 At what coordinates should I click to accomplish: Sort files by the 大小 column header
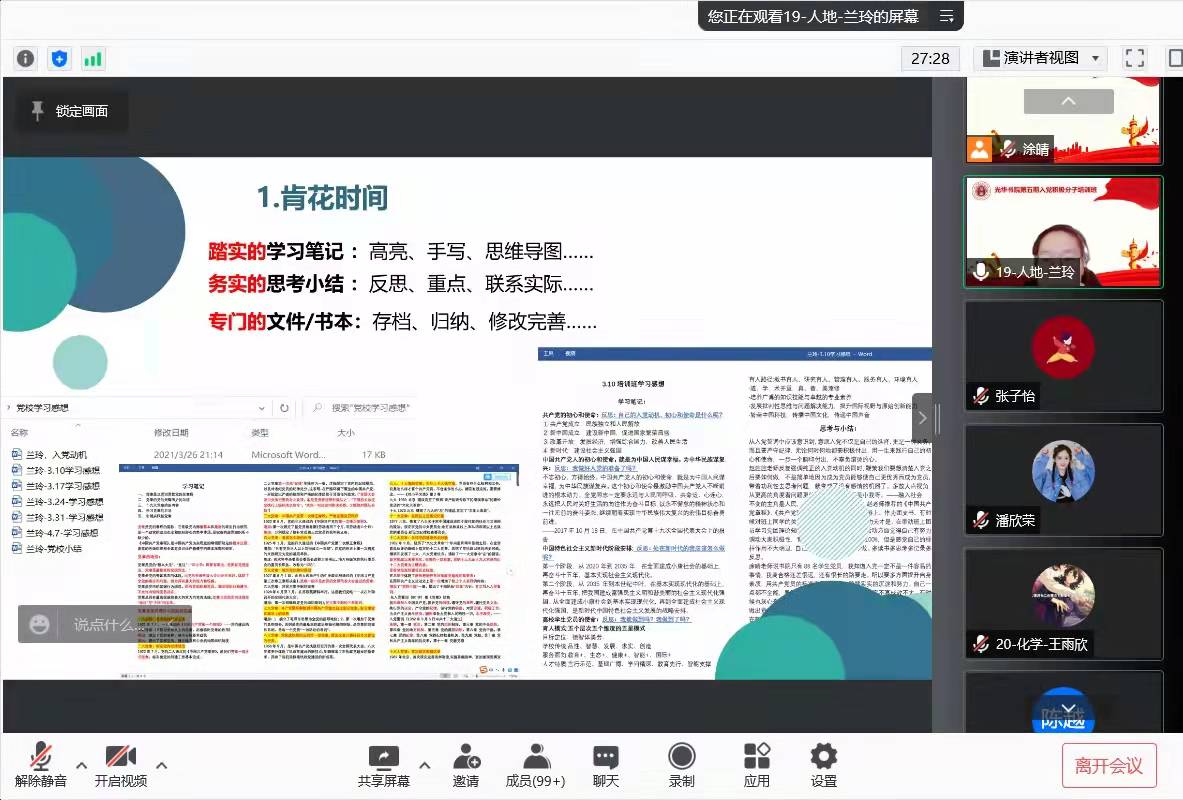346,432
